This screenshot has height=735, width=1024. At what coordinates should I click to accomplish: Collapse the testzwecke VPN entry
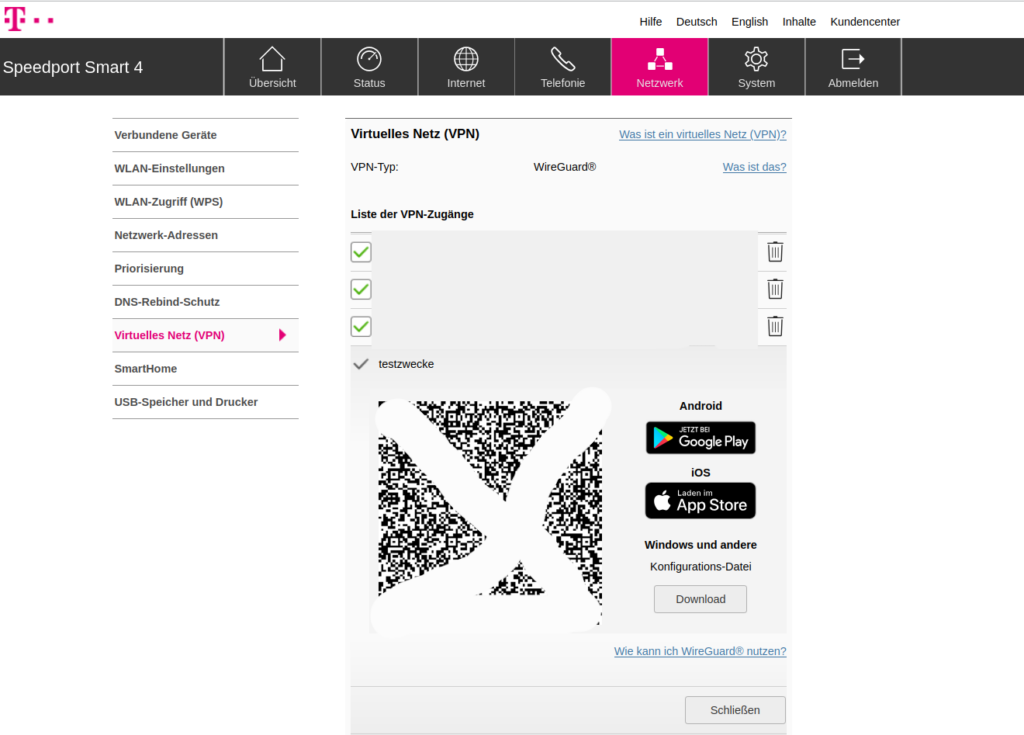[x=361, y=364]
